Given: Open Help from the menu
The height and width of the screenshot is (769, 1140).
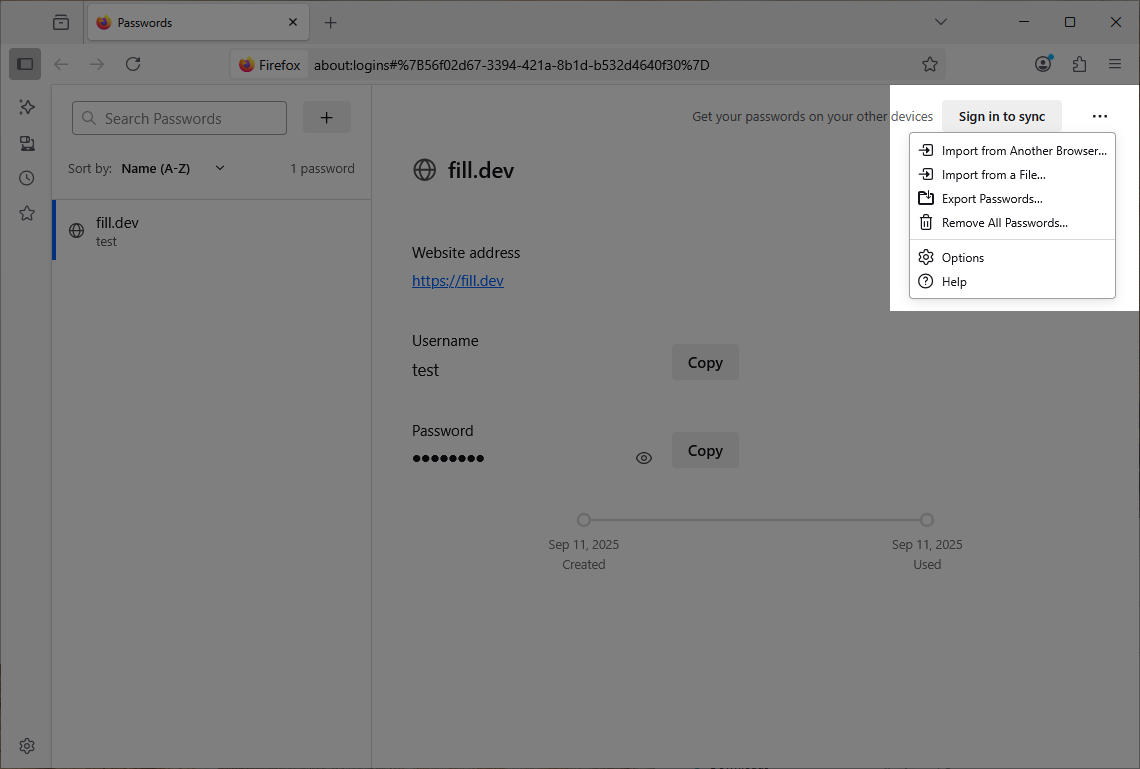Looking at the screenshot, I should tap(1012, 281).
